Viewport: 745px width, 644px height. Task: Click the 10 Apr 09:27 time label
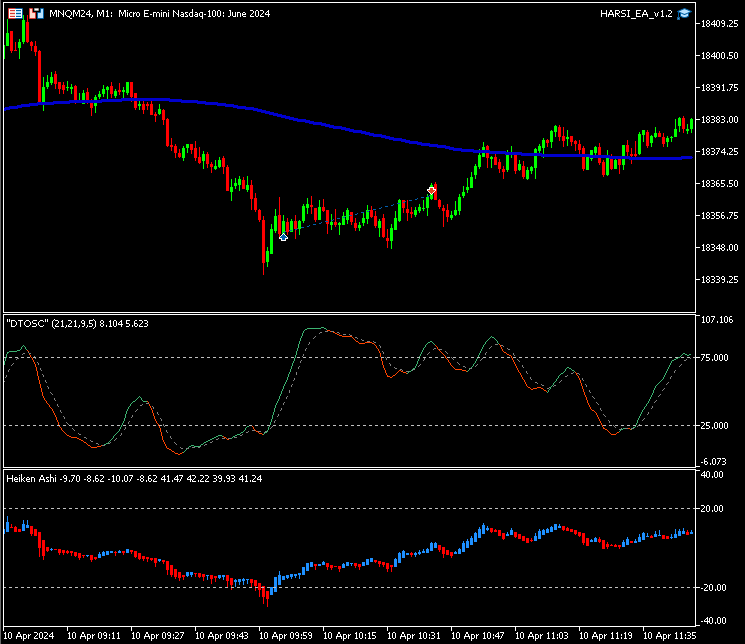pyautogui.click(x=157, y=635)
